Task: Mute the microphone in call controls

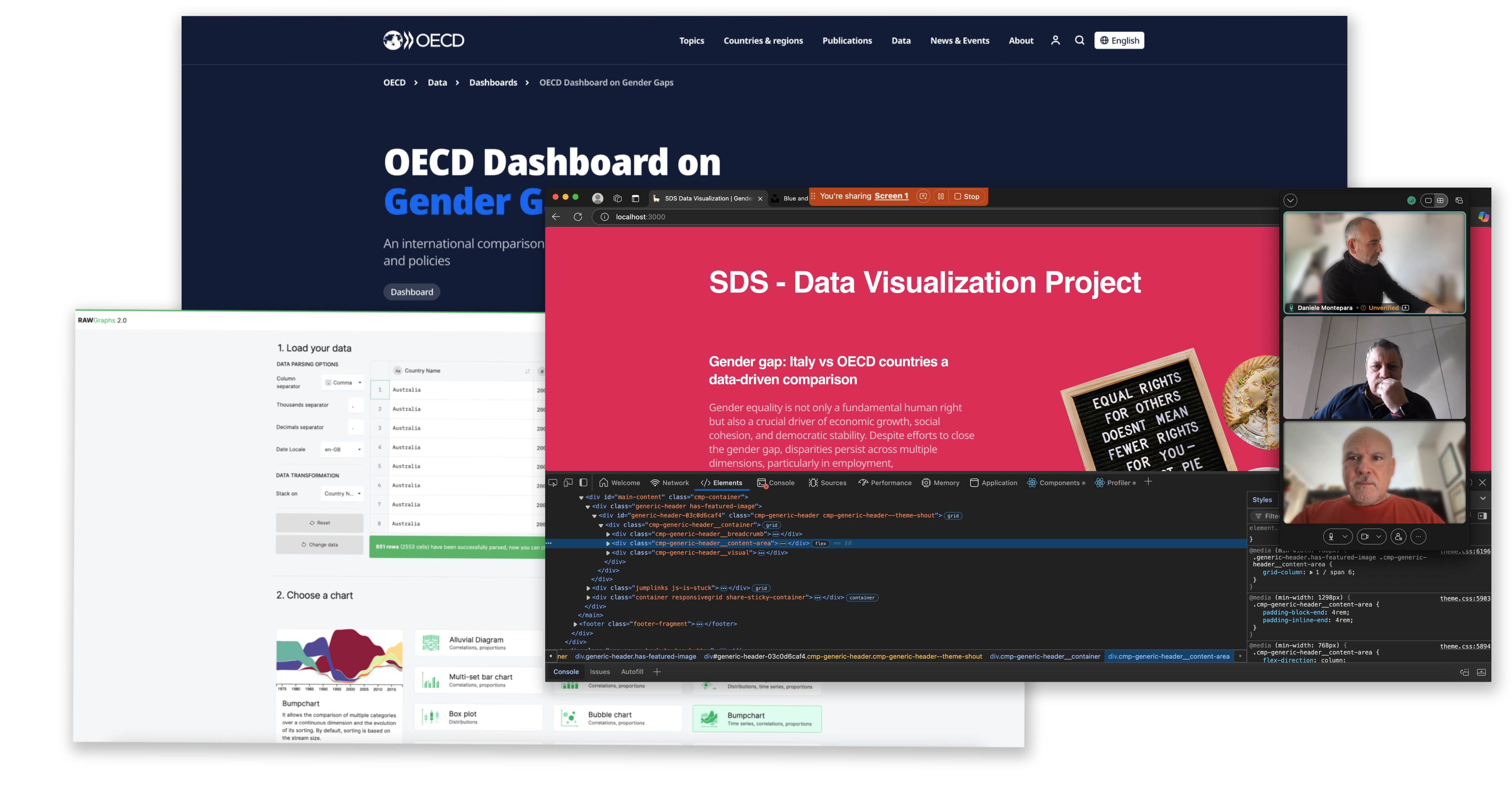Action: (x=1331, y=536)
